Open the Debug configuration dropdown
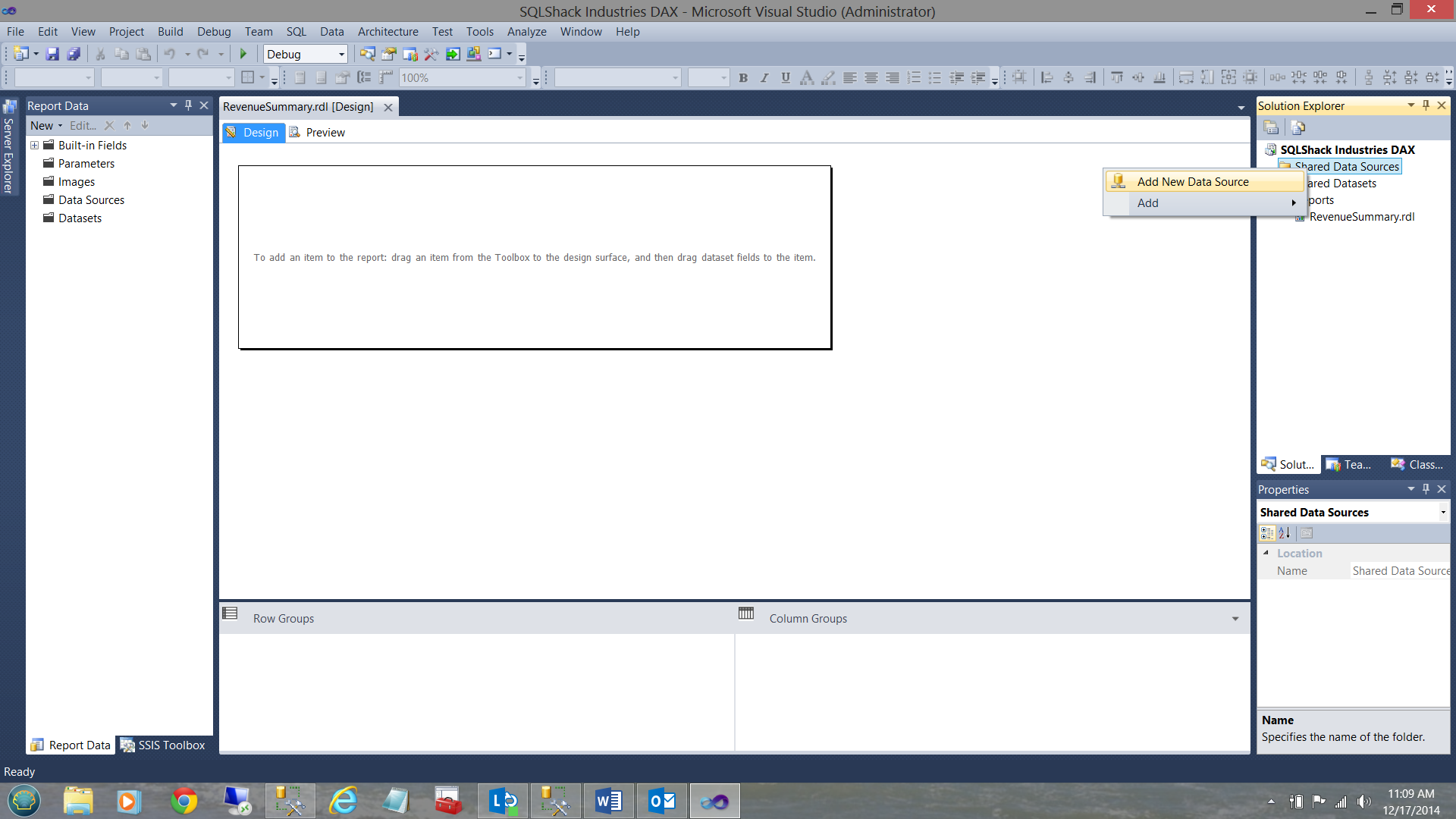The height and width of the screenshot is (819, 1456). [x=341, y=54]
